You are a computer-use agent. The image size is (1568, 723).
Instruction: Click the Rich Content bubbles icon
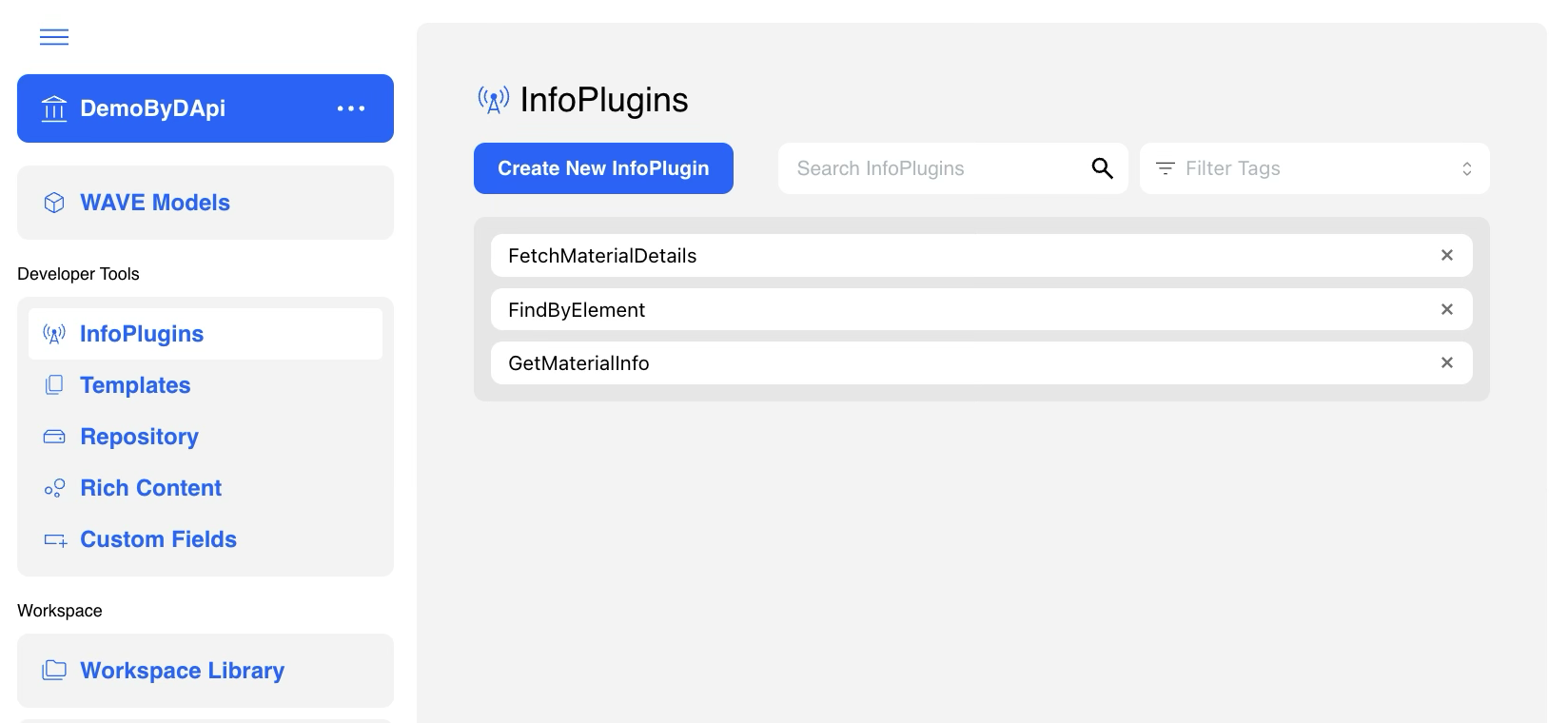click(x=54, y=488)
